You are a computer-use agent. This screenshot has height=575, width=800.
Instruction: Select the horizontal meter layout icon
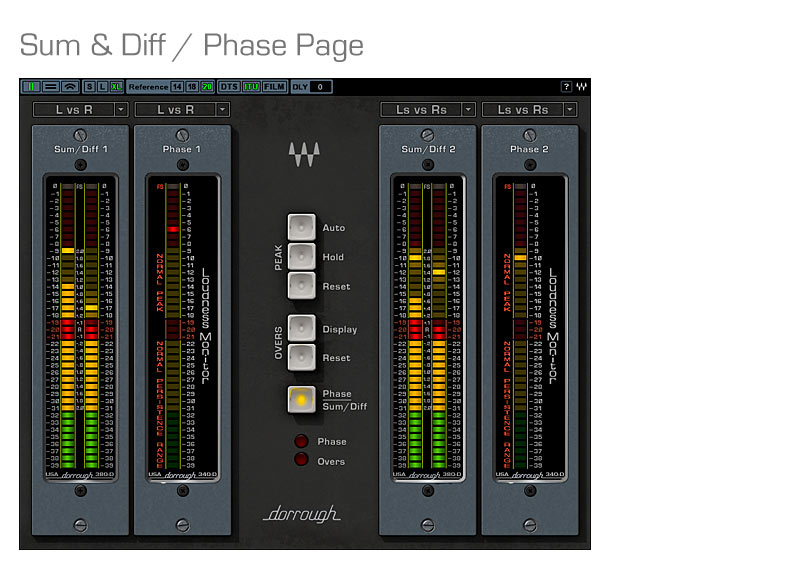tap(51, 87)
